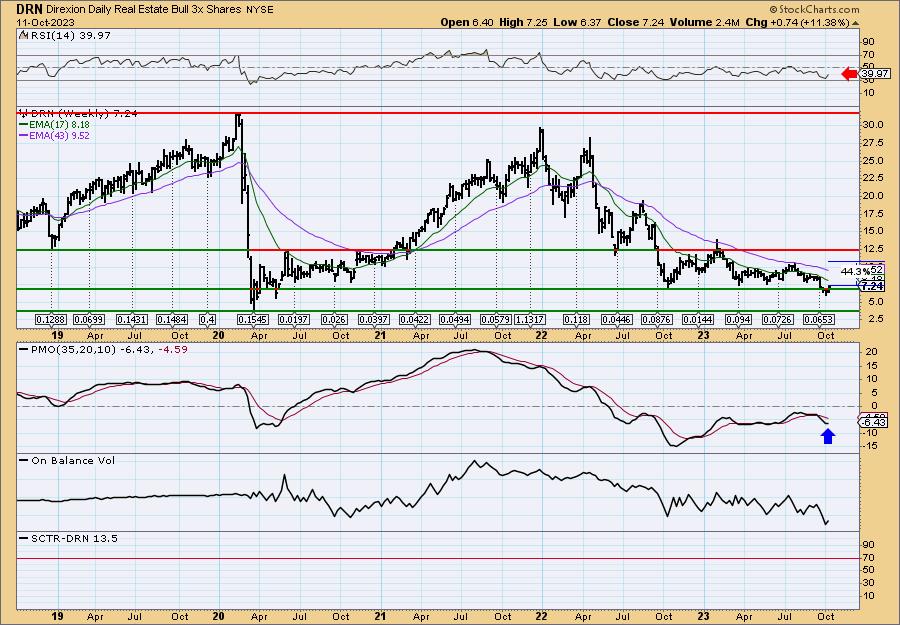
Task: Click the 44.3% annotation label
Action: pos(855,270)
